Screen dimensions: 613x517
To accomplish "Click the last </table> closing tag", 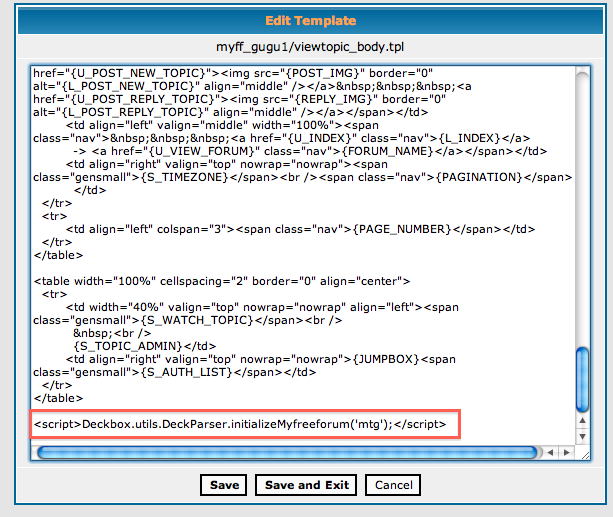I will [x=58, y=398].
